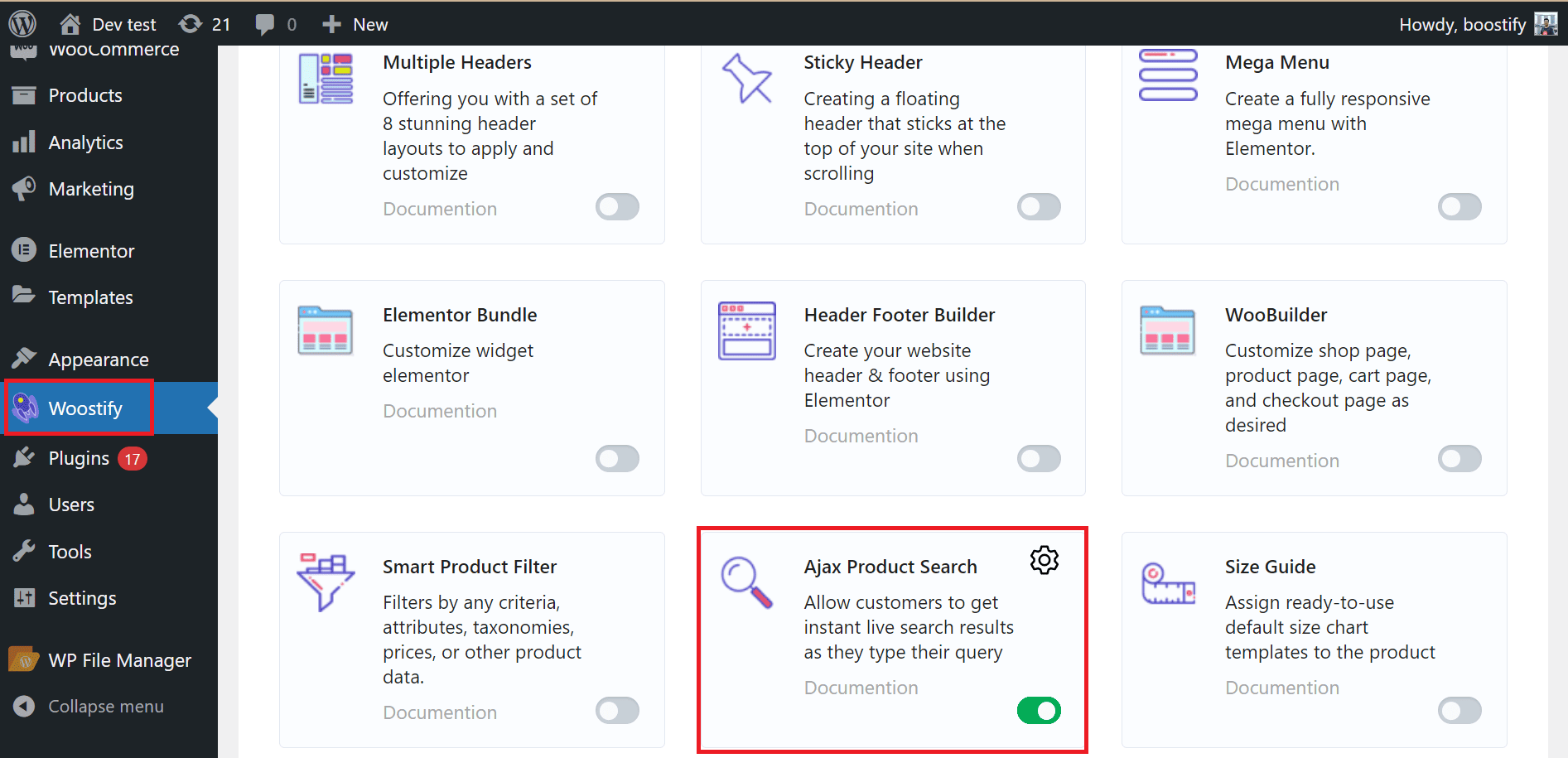Enable the Elementor Bundle toggle
The height and width of the screenshot is (758, 1568).
617,459
